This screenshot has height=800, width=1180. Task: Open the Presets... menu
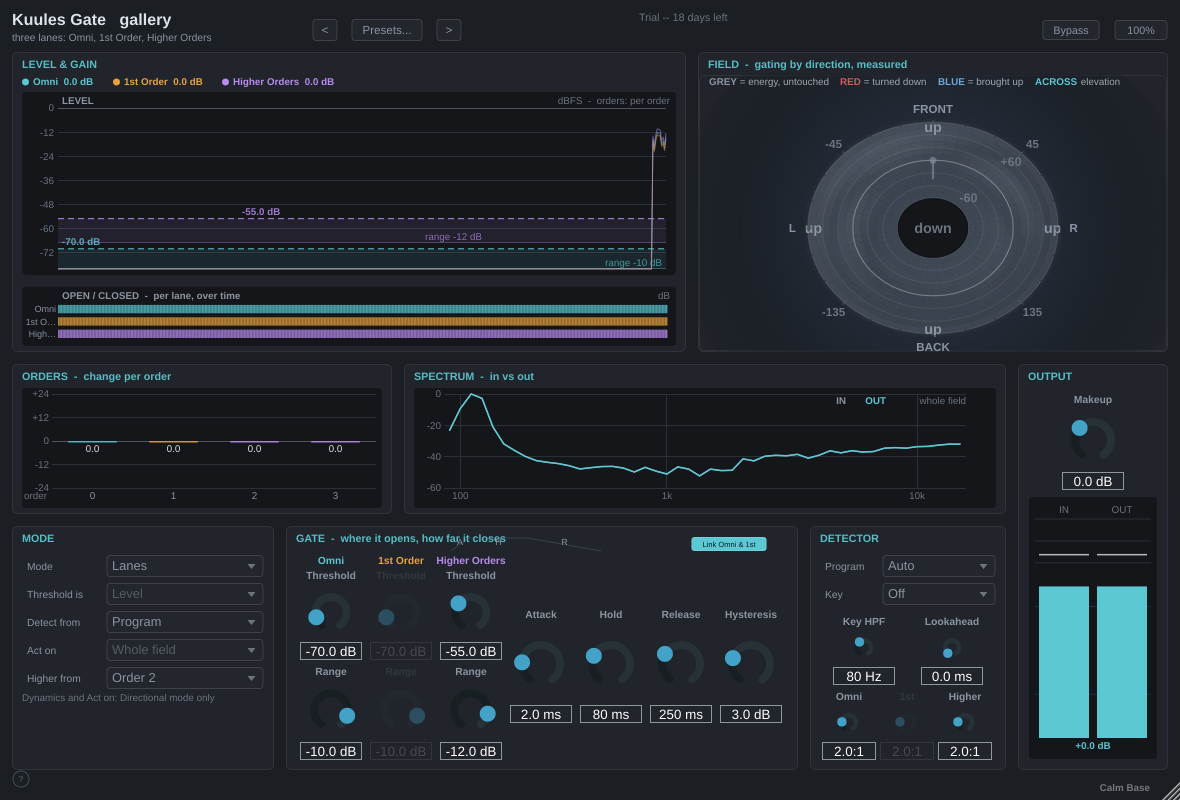click(387, 30)
